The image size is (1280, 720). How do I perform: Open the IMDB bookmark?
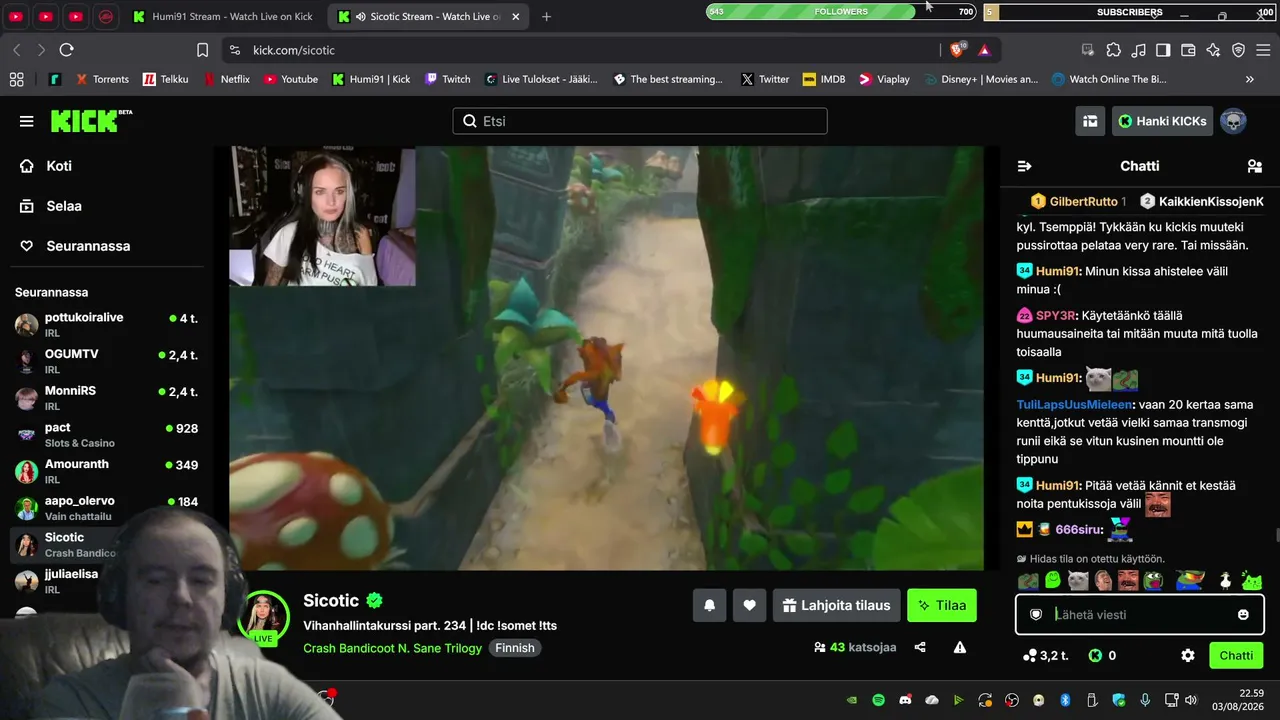pos(824,79)
